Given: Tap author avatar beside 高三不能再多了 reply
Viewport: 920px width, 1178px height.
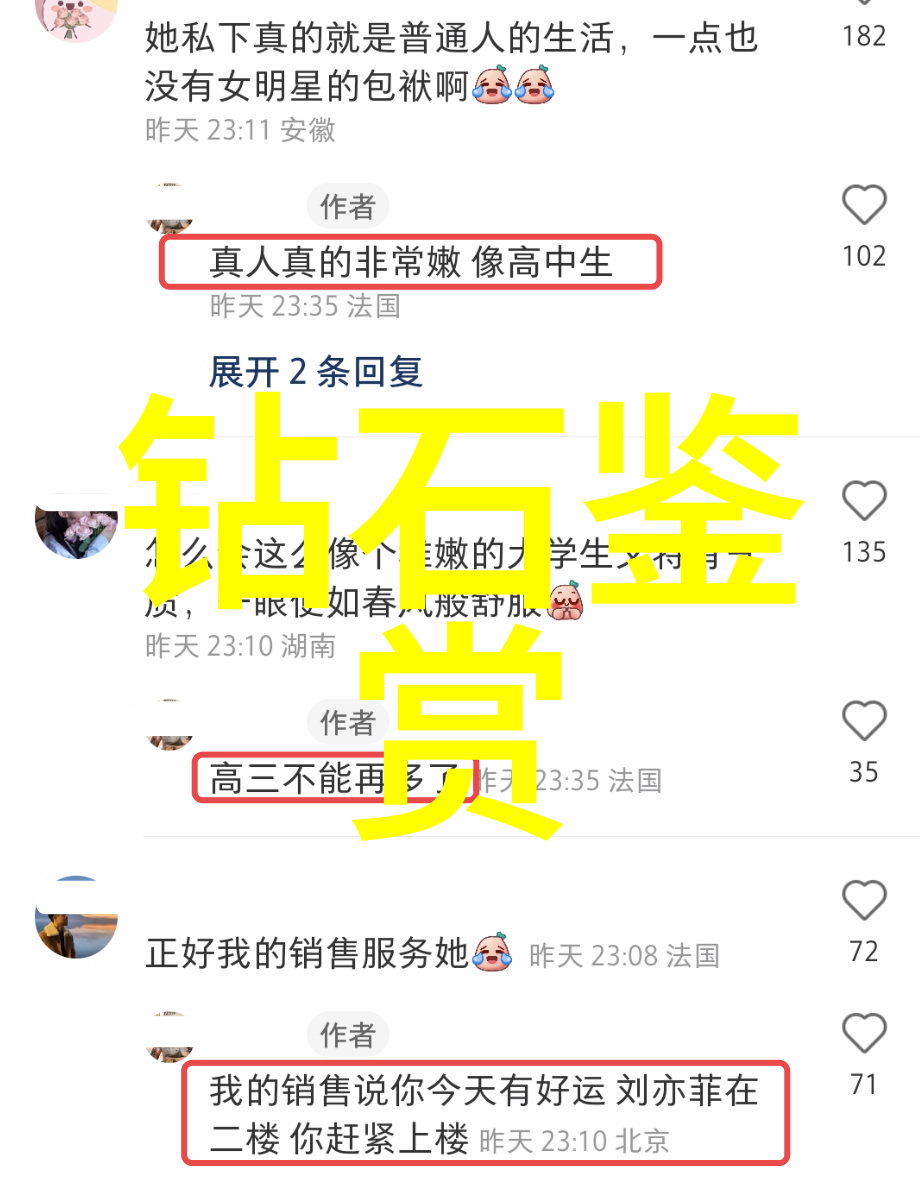Looking at the screenshot, I should point(170,725).
